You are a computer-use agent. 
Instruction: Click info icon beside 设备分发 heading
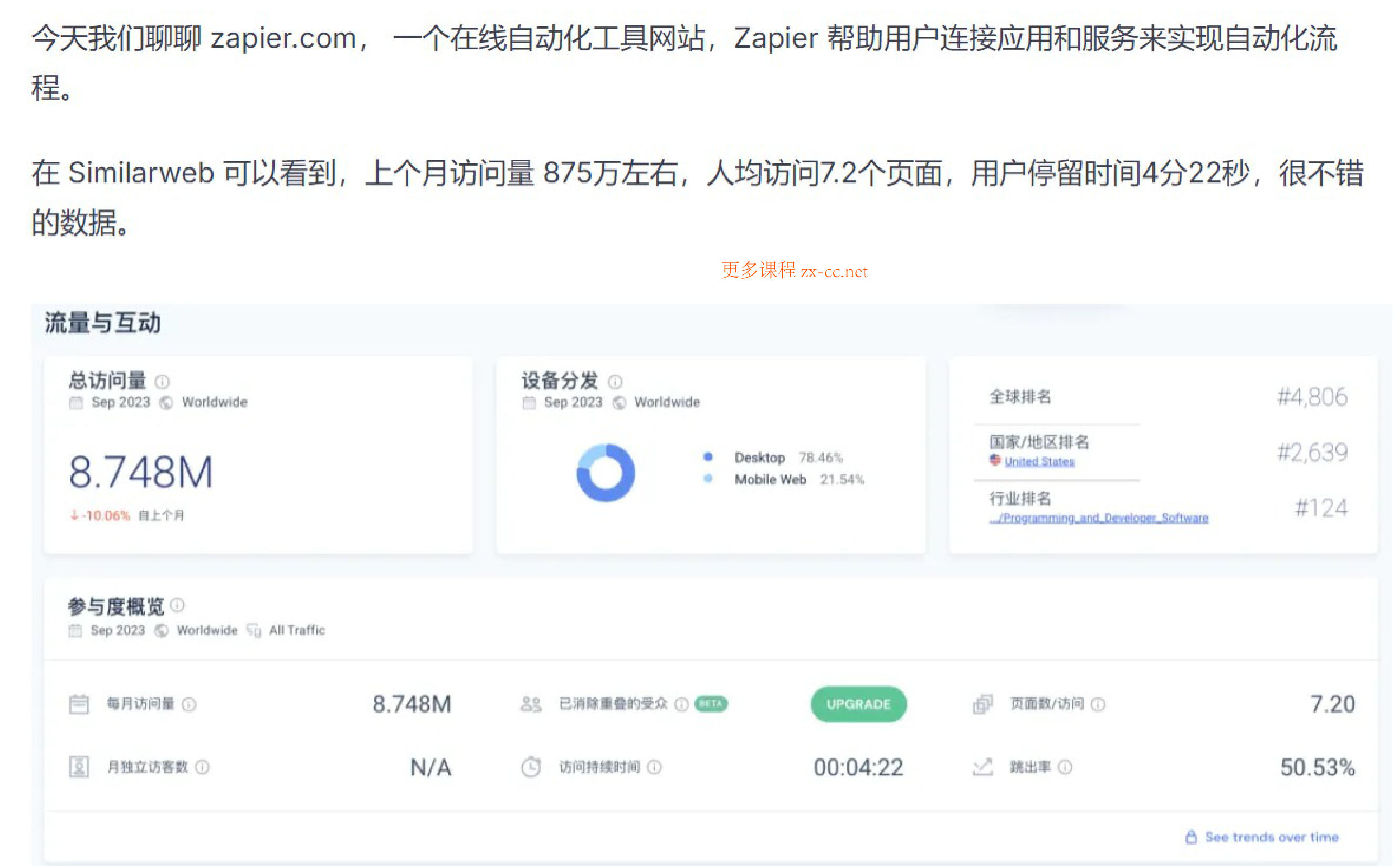coord(615,382)
